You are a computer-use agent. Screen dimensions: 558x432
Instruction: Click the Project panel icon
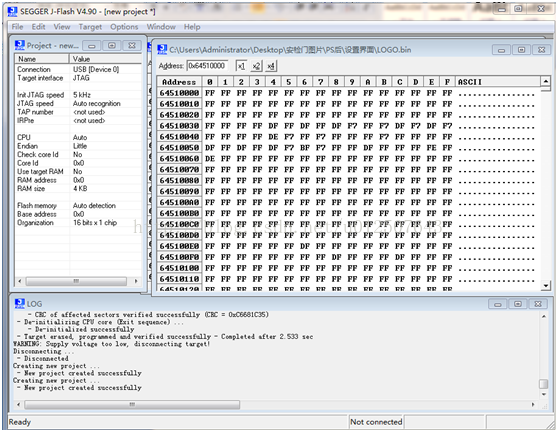(x=20, y=45)
